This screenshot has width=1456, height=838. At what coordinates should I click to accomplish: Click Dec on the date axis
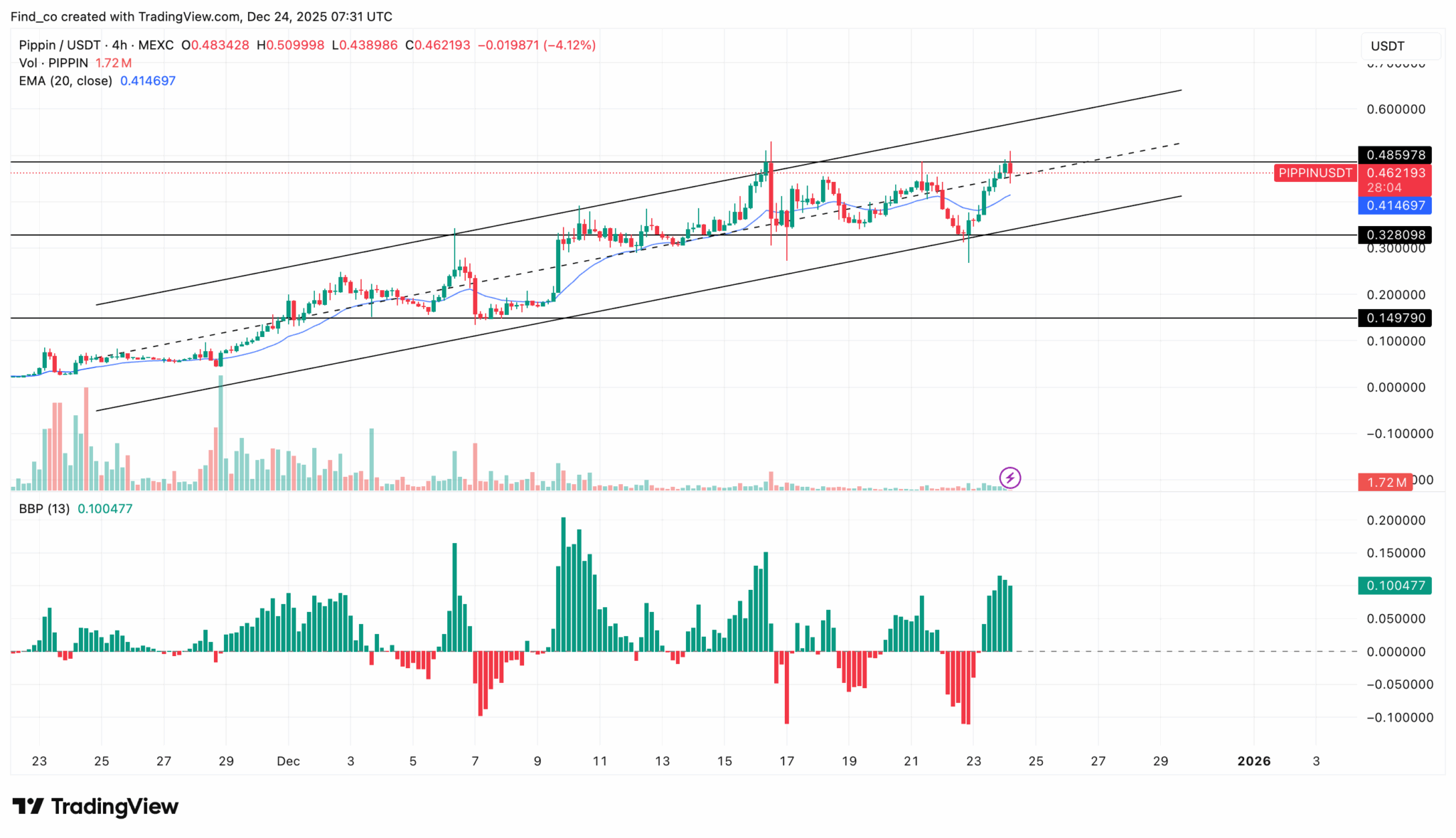tap(288, 761)
